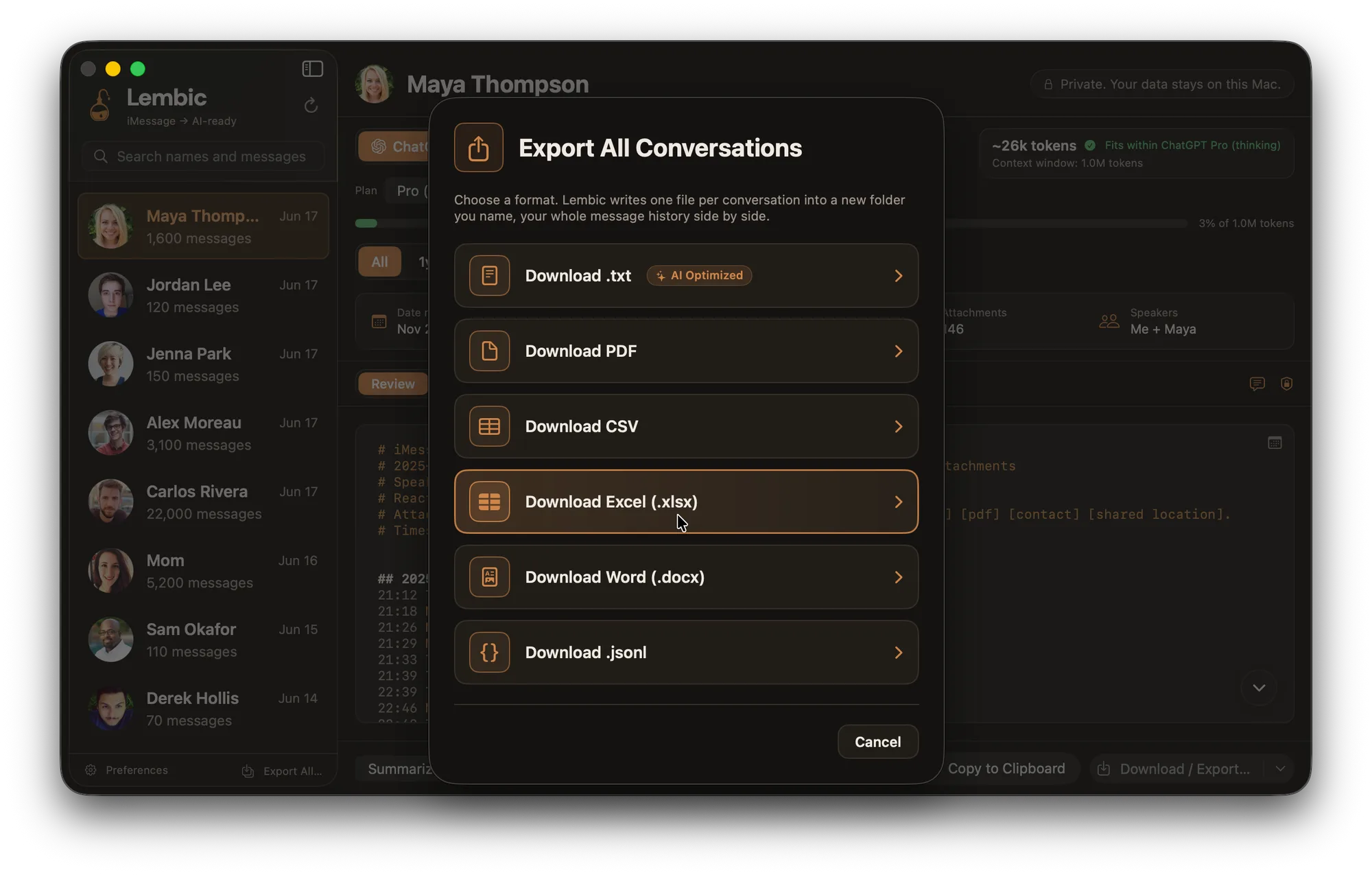The height and width of the screenshot is (875, 1372).
Task: Click the jsonl curly braces icon
Action: click(x=489, y=653)
